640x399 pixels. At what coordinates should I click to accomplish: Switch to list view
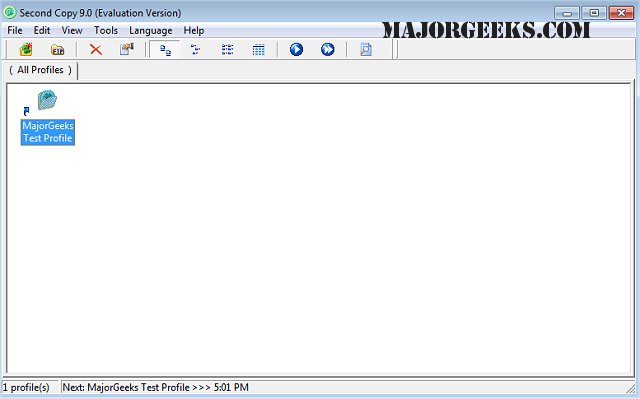coord(227,50)
